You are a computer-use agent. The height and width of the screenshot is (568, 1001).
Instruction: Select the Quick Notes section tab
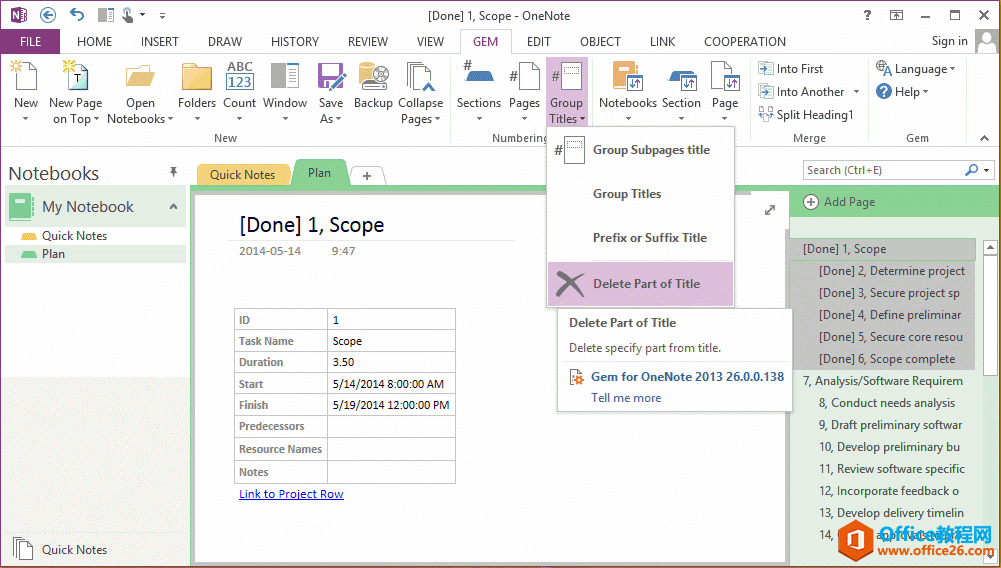pos(242,174)
